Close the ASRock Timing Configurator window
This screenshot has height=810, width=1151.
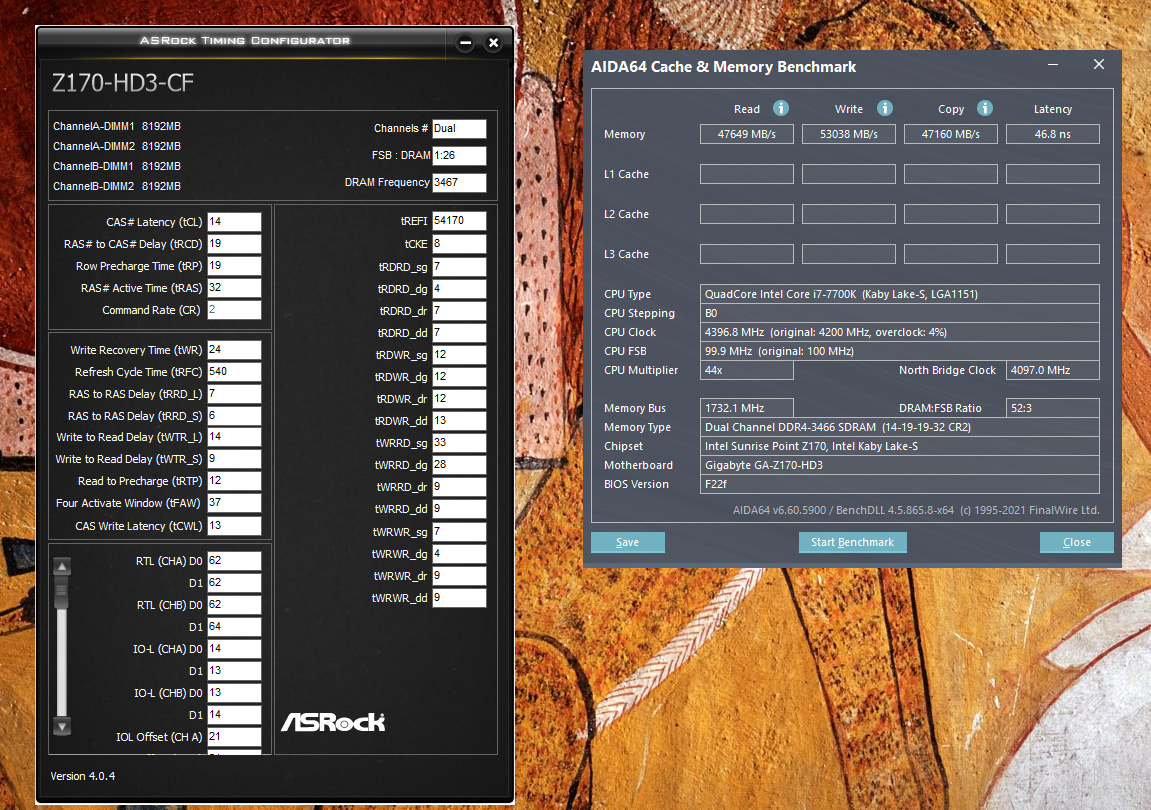pos(493,43)
